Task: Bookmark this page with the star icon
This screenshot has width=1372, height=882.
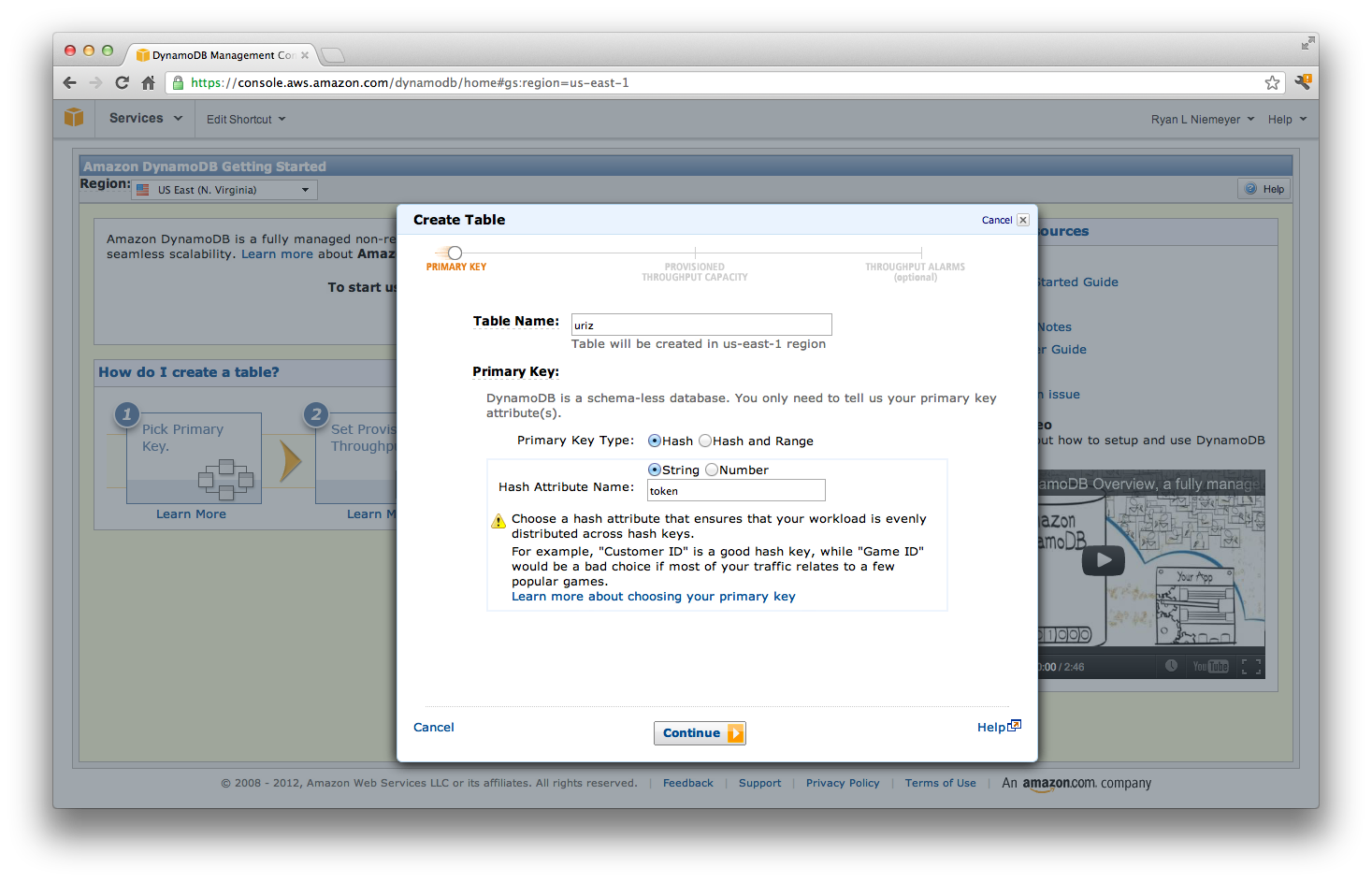Action: (x=1272, y=82)
